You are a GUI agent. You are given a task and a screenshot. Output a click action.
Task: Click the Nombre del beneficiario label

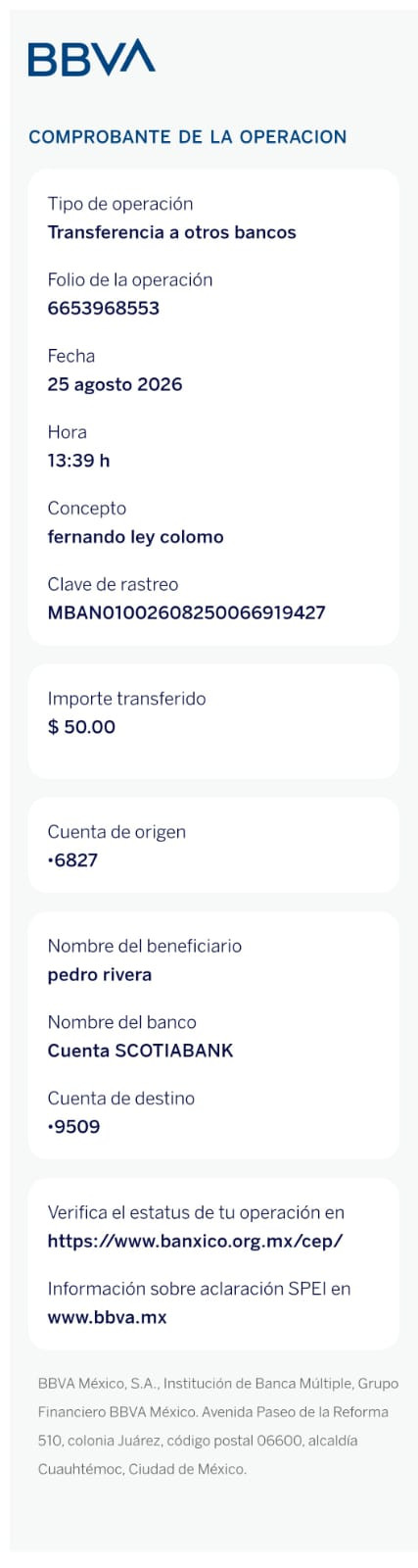click(144, 946)
